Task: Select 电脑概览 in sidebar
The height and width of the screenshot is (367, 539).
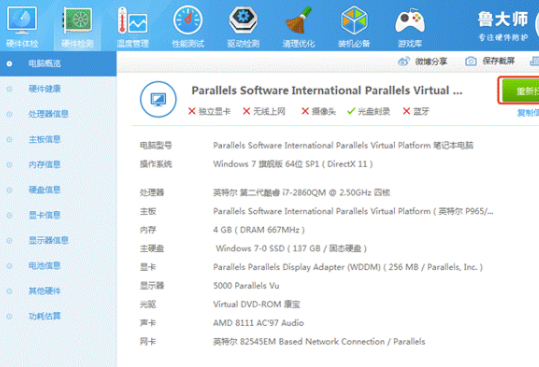Action: tap(58, 64)
